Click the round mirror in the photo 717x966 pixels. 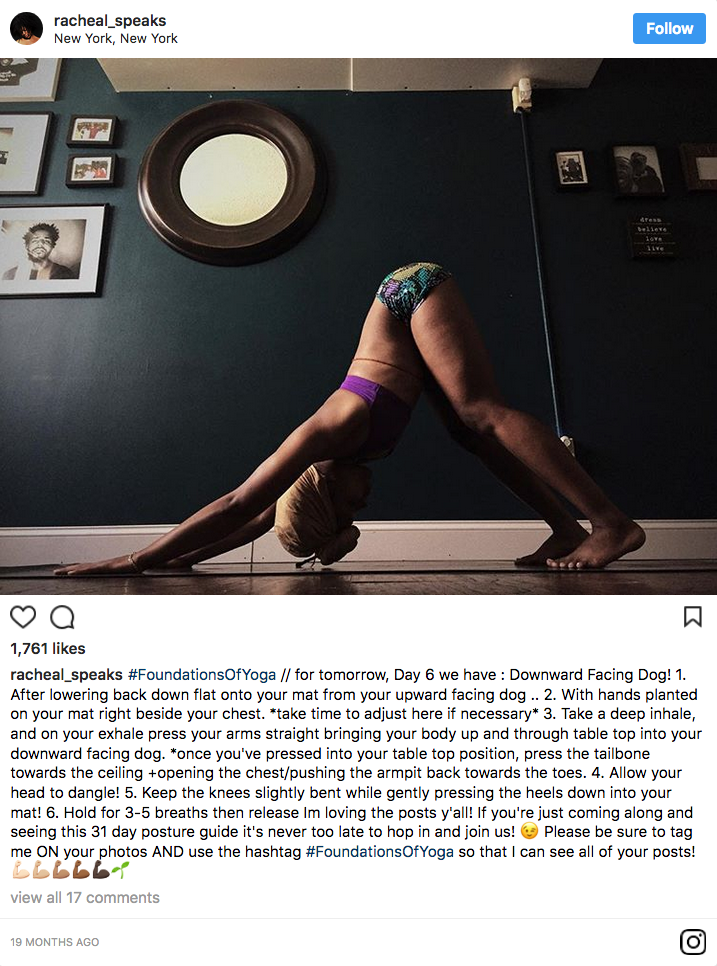(232, 182)
